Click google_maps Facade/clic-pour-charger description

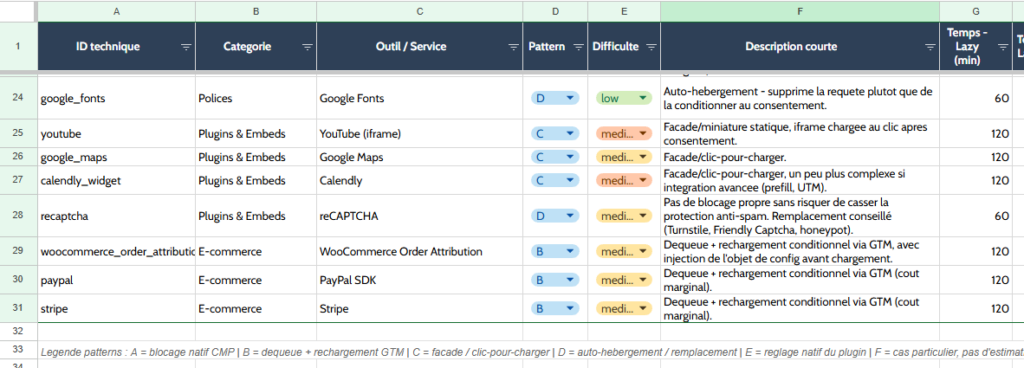(x=800, y=157)
